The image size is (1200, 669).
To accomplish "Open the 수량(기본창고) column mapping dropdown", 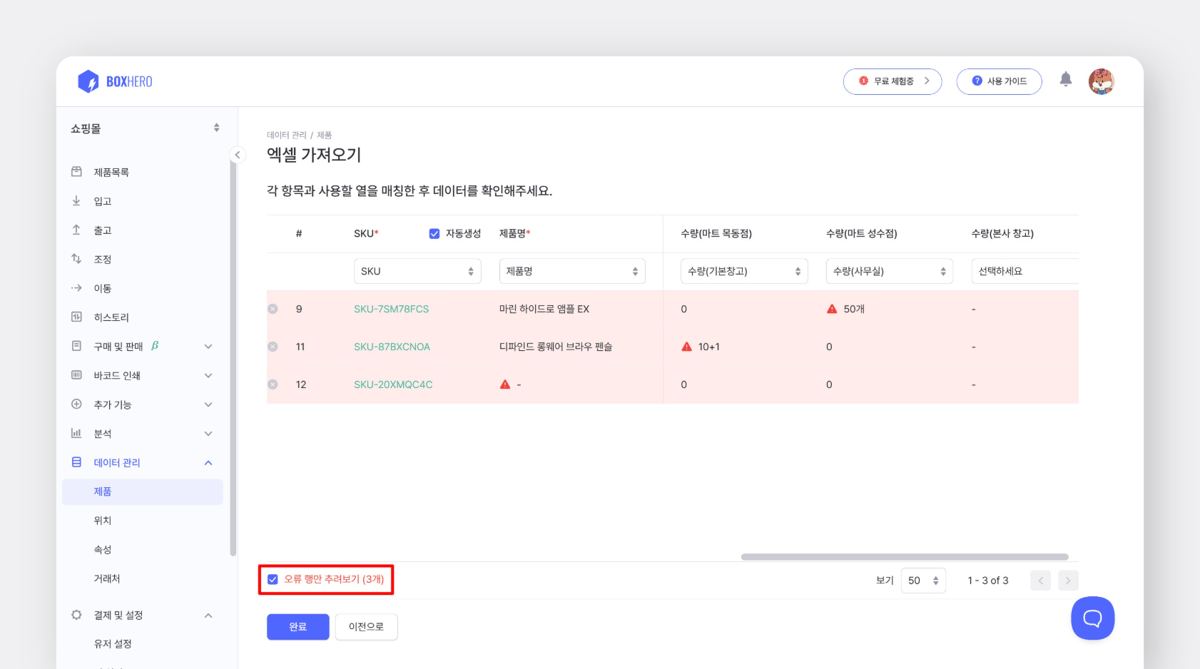I will 744,270.
